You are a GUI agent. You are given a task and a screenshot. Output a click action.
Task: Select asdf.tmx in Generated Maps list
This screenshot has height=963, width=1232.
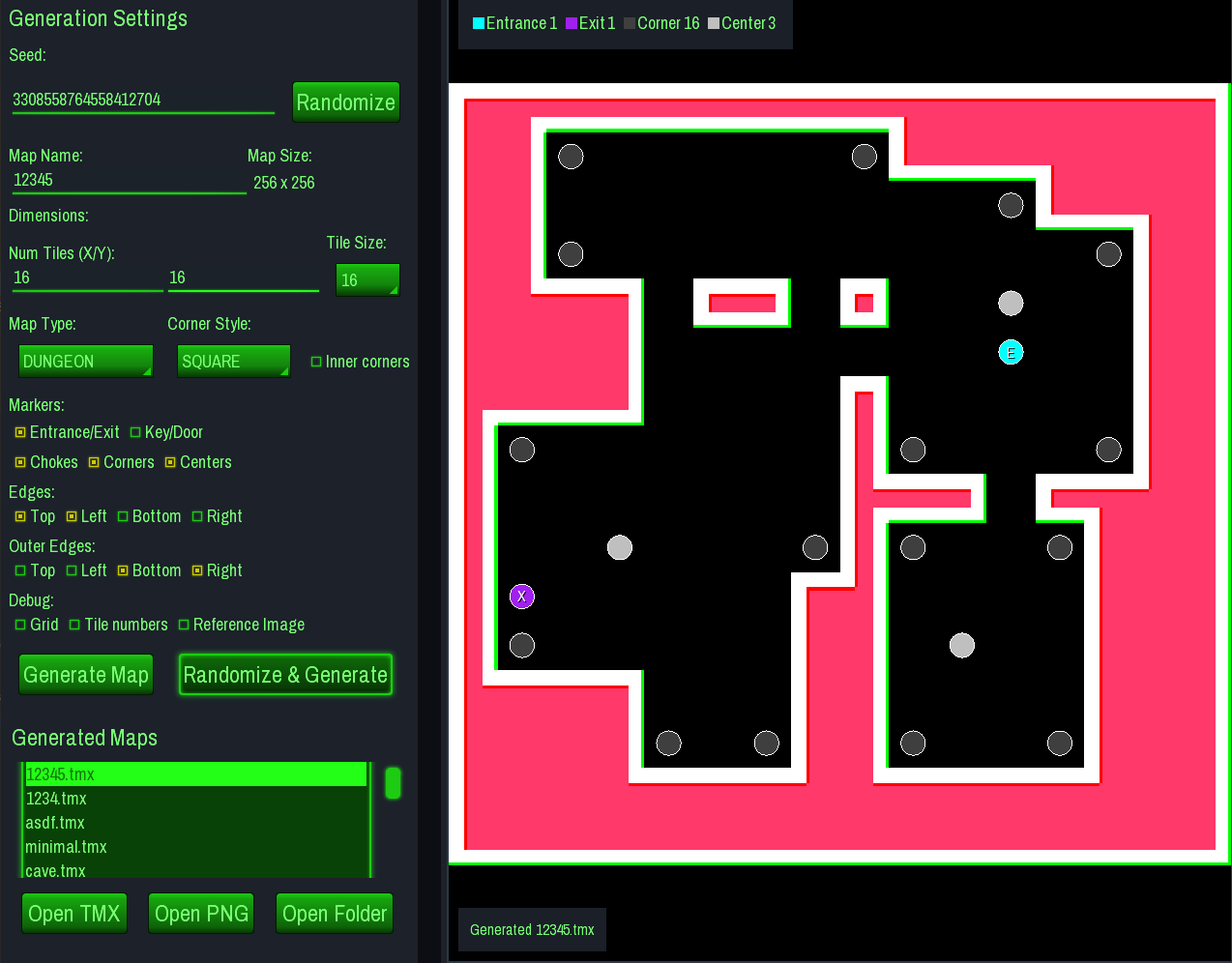[196, 823]
